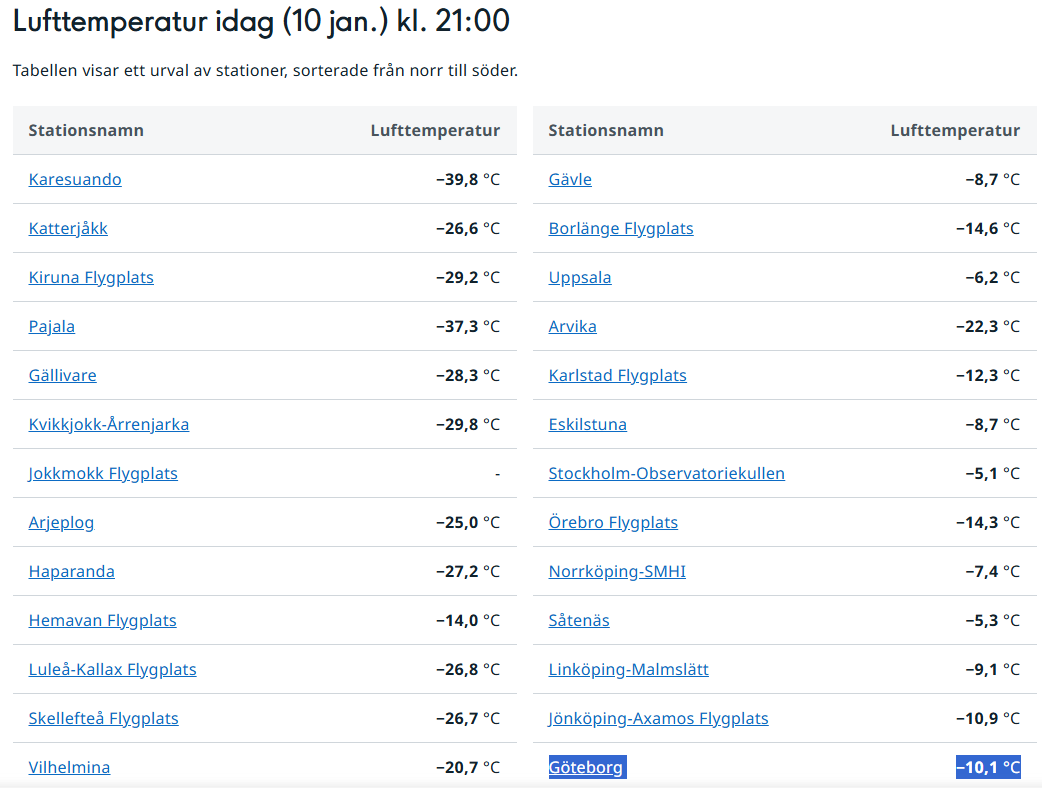
Task: Open Uppsala station details
Action: pos(579,278)
